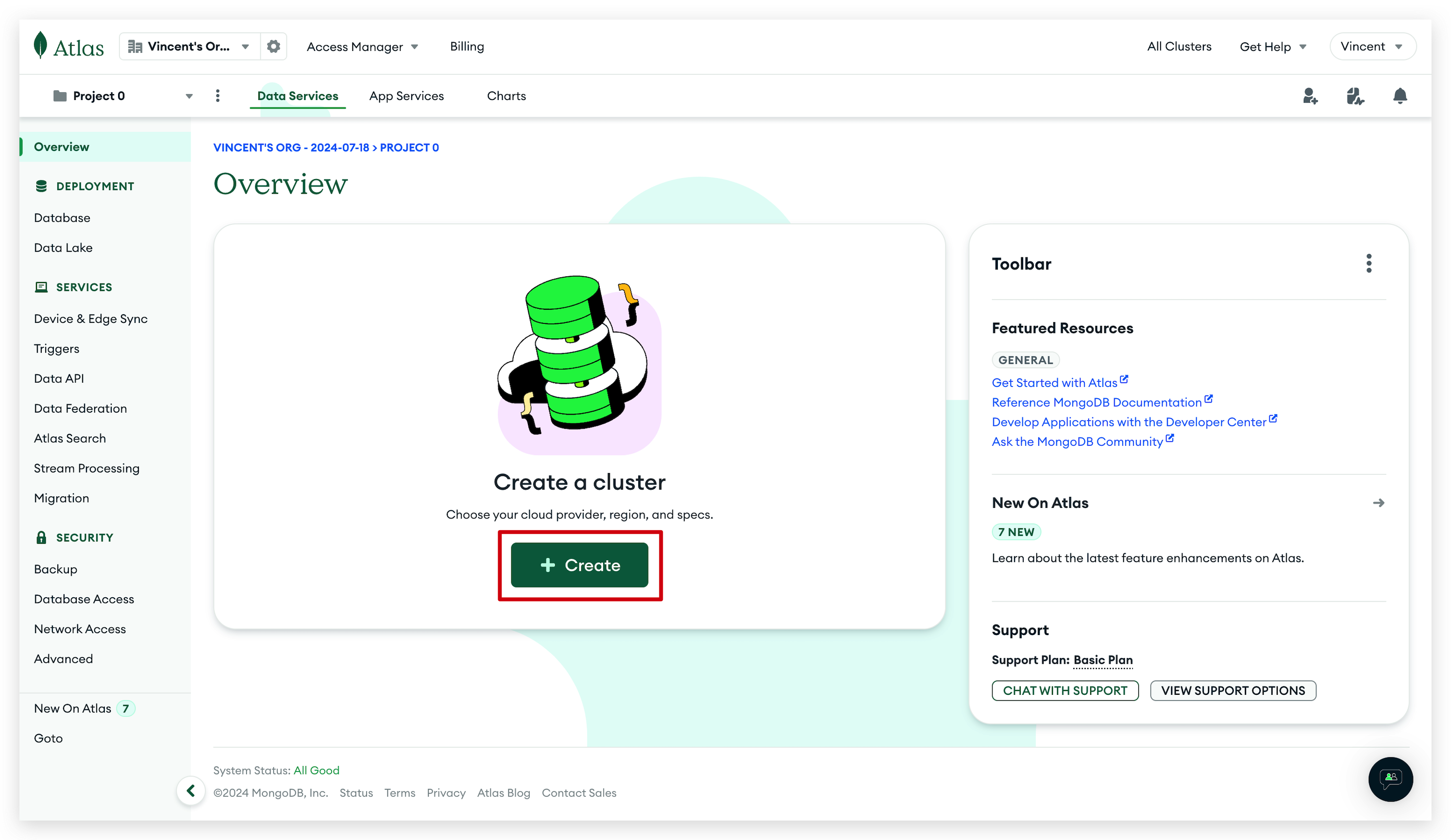The width and height of the screenshot is (1451, 840).
Task: Click the green Create cluster button
Action: (x=579, y=565)
